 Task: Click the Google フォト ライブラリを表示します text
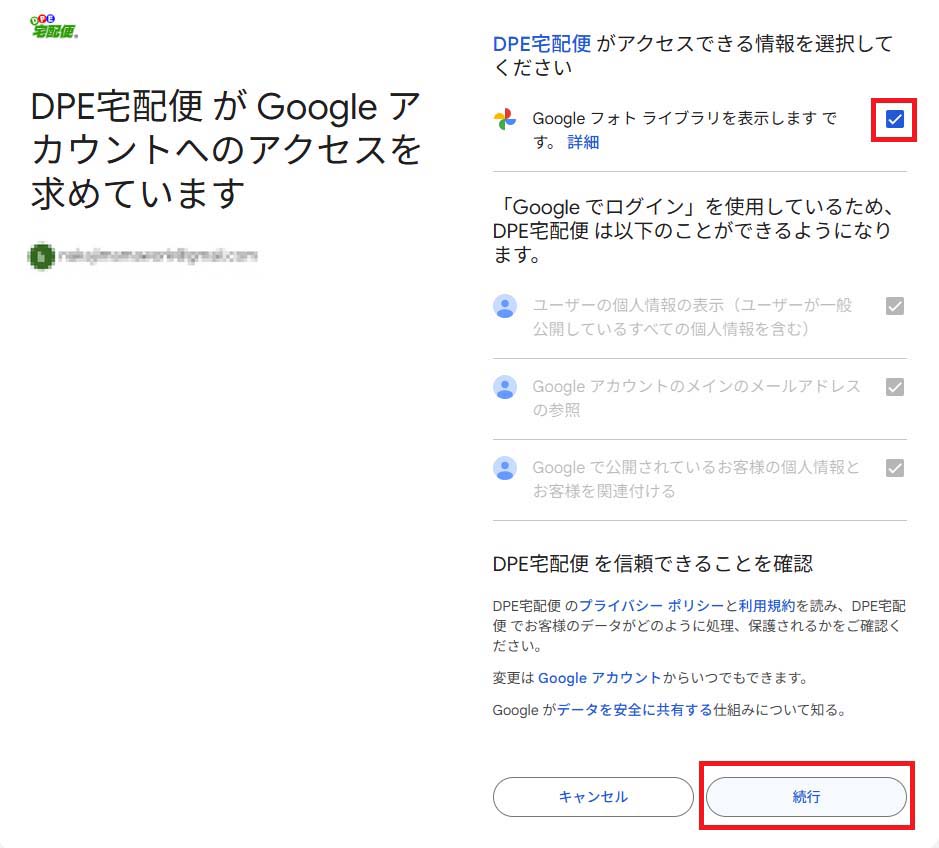[x=674, y=119]
